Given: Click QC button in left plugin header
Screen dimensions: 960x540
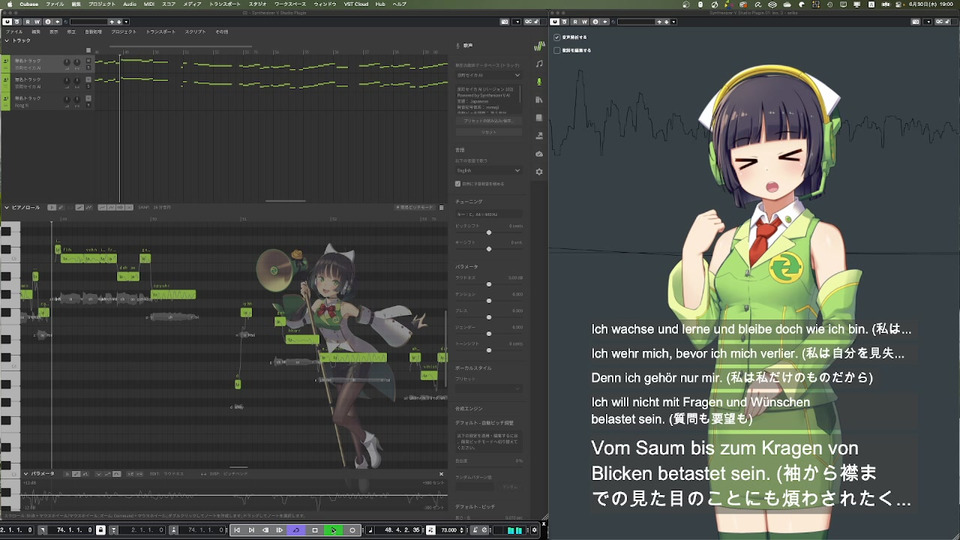Looking at the screenshot, I should (x=528, y=22).
